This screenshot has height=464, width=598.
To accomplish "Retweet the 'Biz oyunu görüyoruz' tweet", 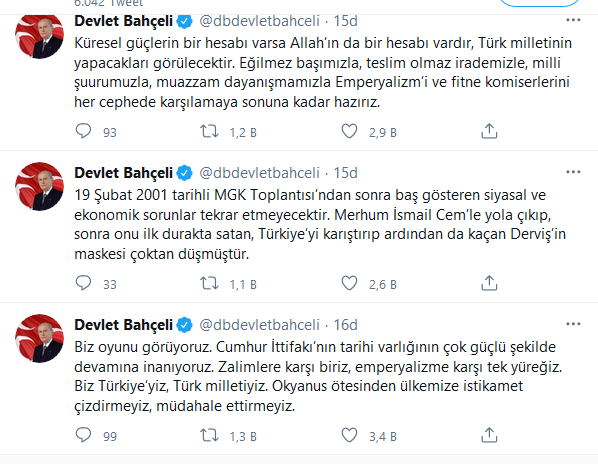I will [x=209, y=435].
